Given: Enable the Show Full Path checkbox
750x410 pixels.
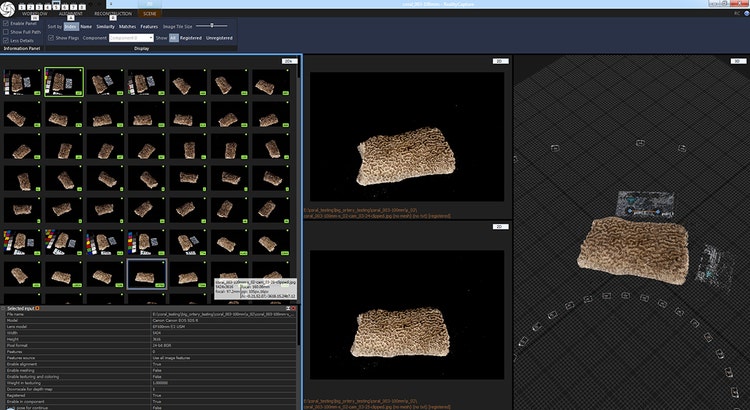Looking at the screenshot, I should [6, 30].
